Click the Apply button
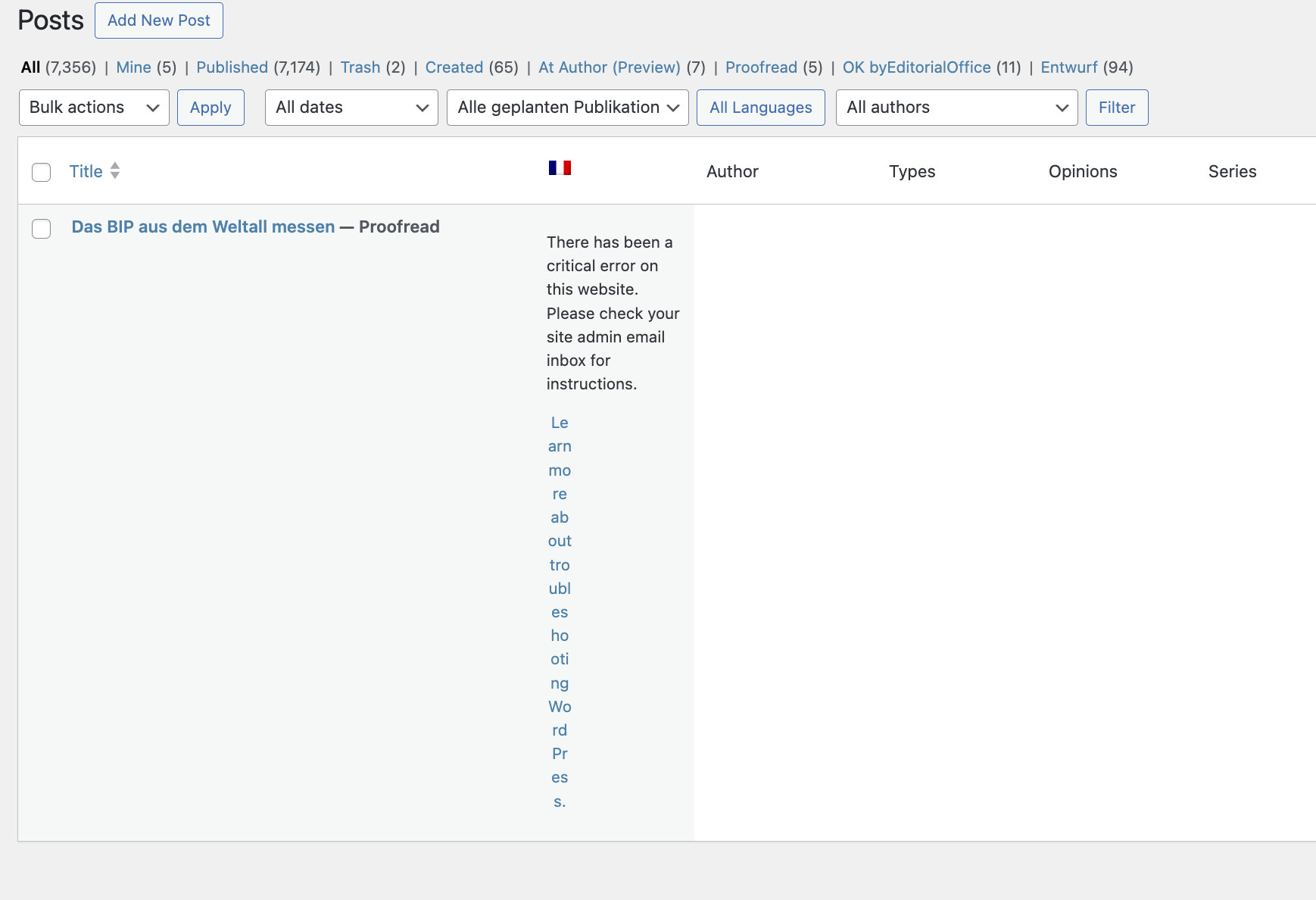This screenshot has height=900, width=1316. tap(210, 108)
